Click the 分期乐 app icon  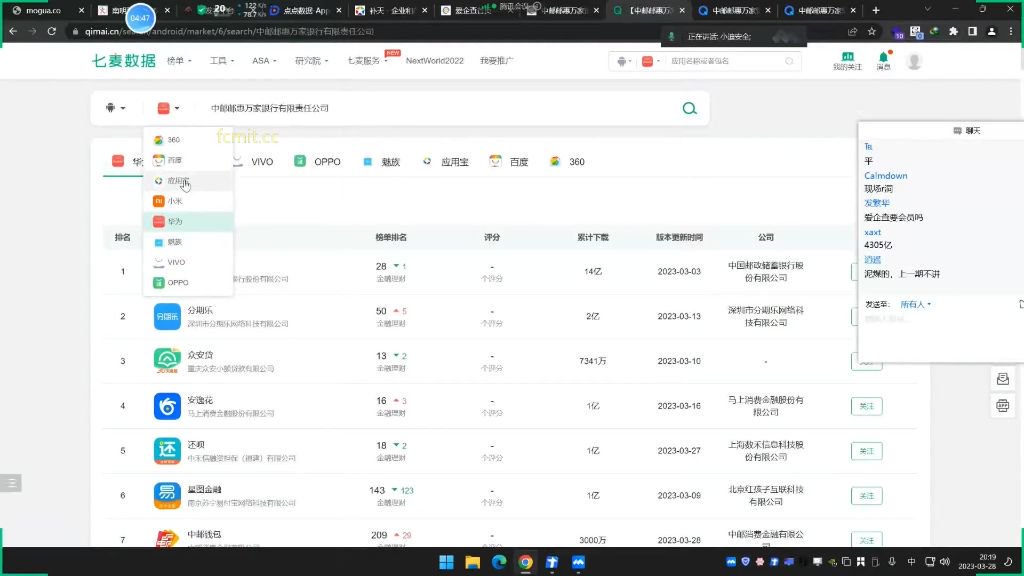point(167,317)
